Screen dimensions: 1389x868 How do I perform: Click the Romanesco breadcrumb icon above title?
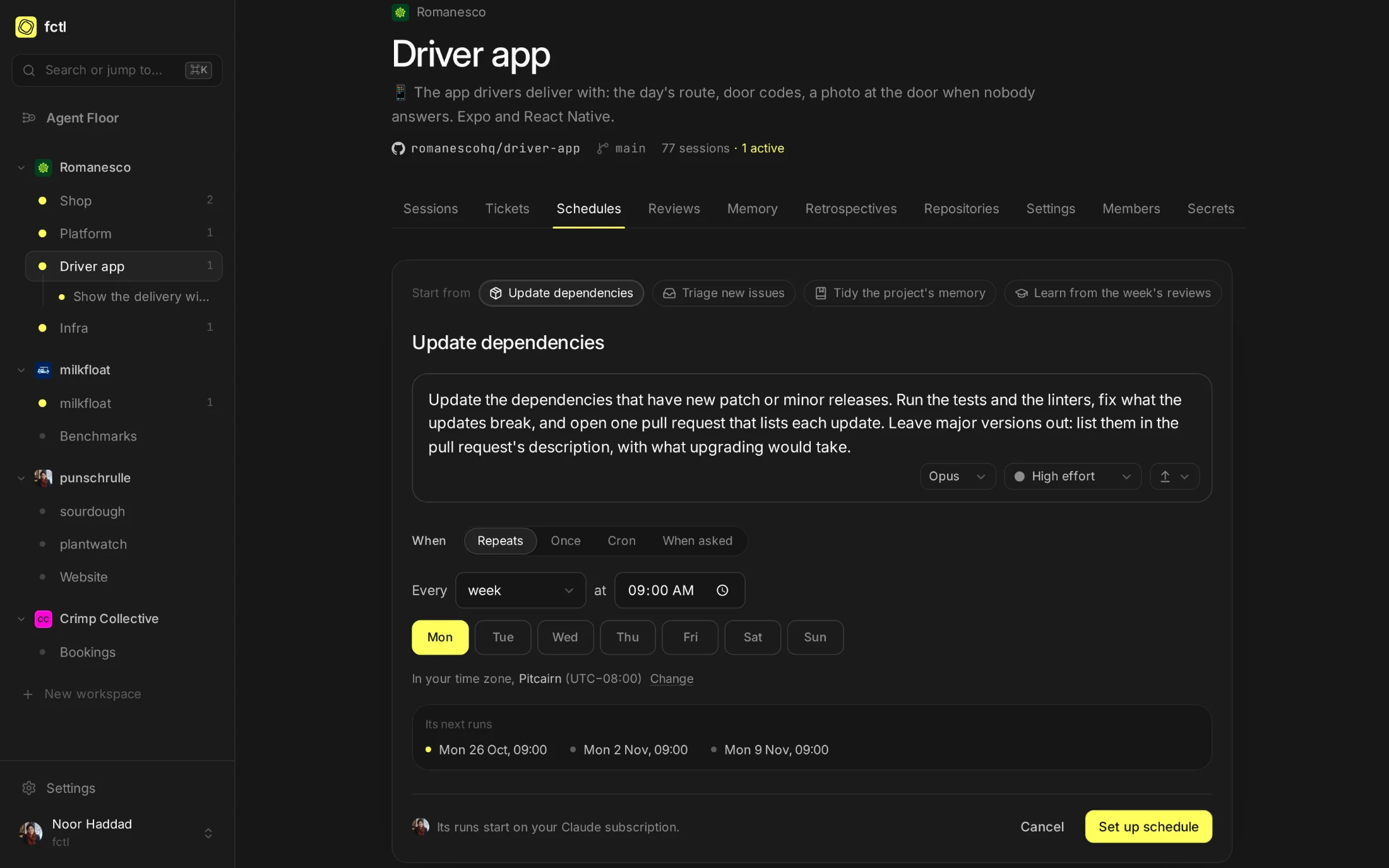click(400, 12)
